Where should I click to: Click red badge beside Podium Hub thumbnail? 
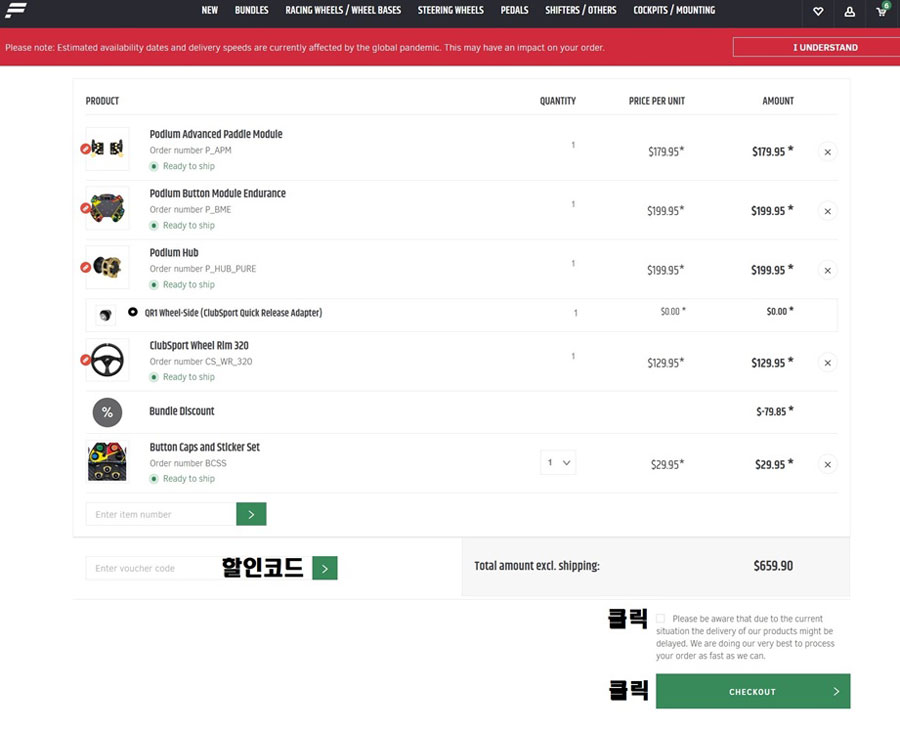pyautogui.click(x=86, y=267)
